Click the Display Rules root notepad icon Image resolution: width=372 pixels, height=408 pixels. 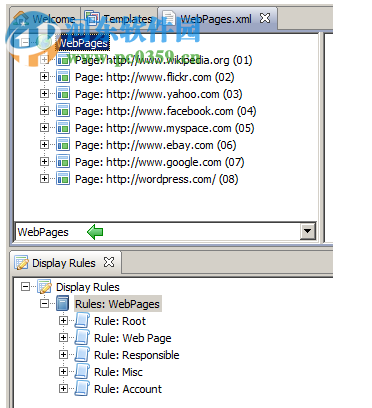tap(44, 287)
